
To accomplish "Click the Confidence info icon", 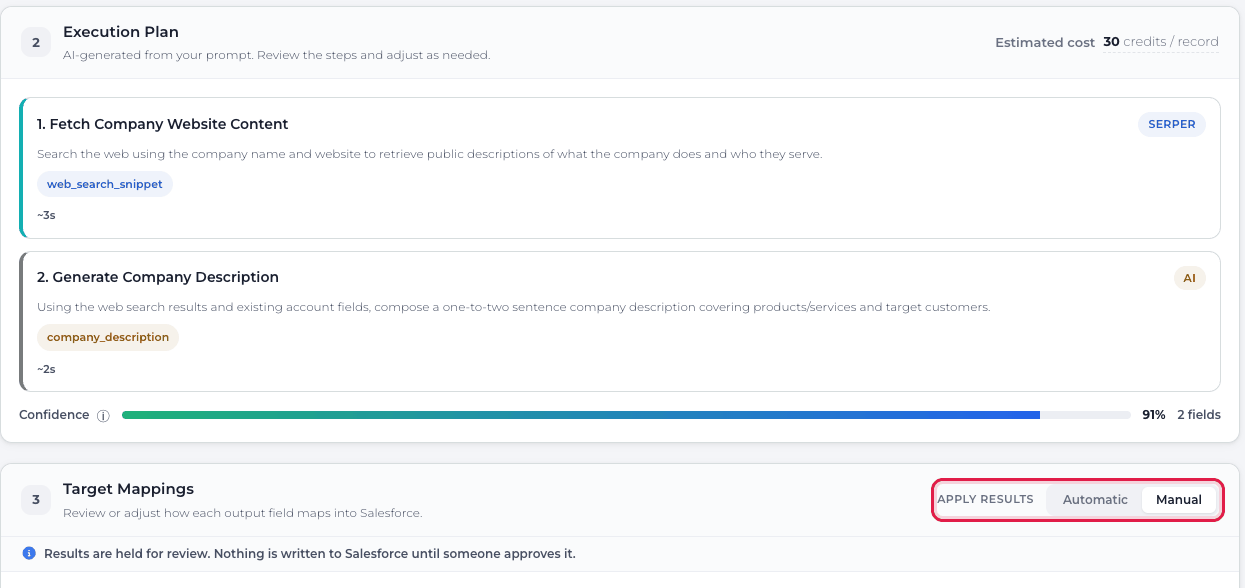I will point(103,416).
